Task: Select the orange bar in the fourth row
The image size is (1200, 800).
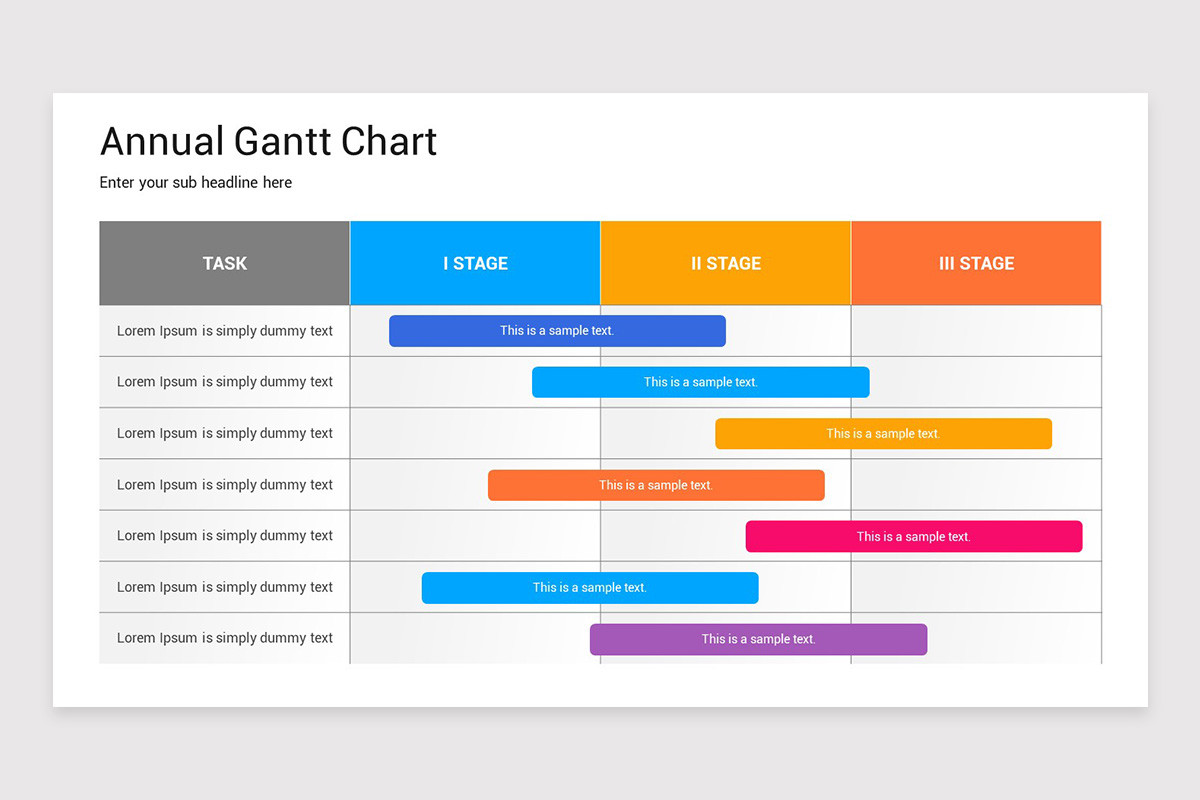Action: tap(656, 485)
